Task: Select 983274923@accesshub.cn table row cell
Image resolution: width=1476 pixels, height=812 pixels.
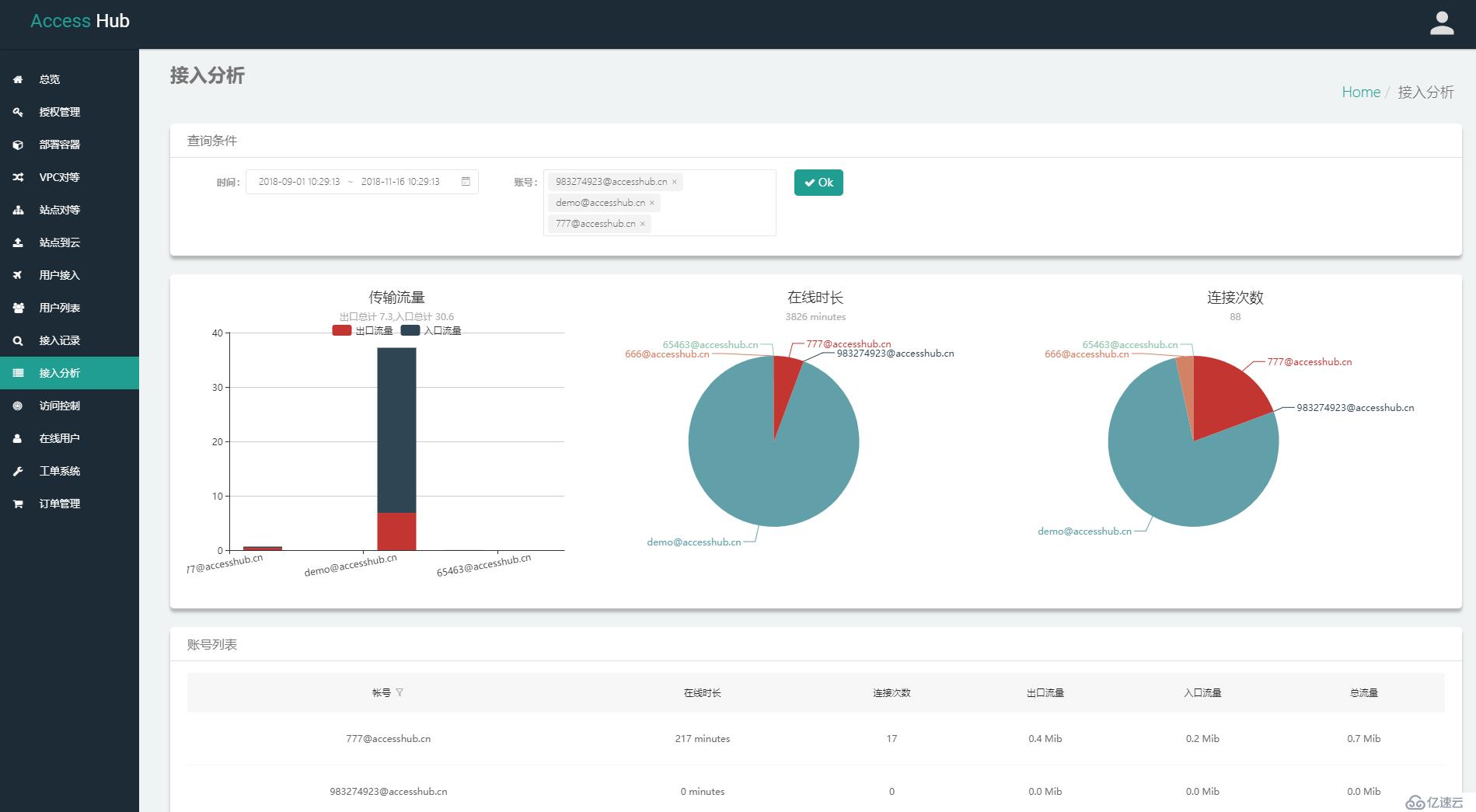Action: point(389,792)
